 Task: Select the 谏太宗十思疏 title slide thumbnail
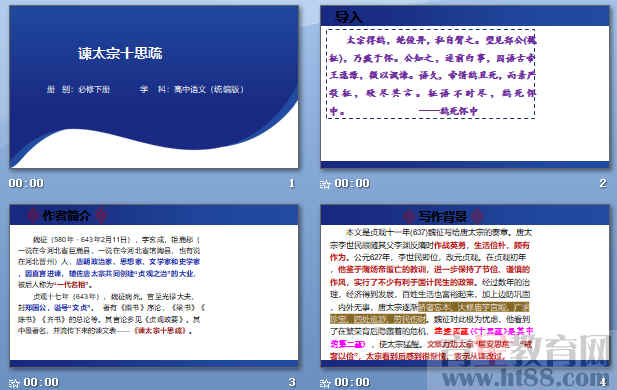tap(154, 87)
